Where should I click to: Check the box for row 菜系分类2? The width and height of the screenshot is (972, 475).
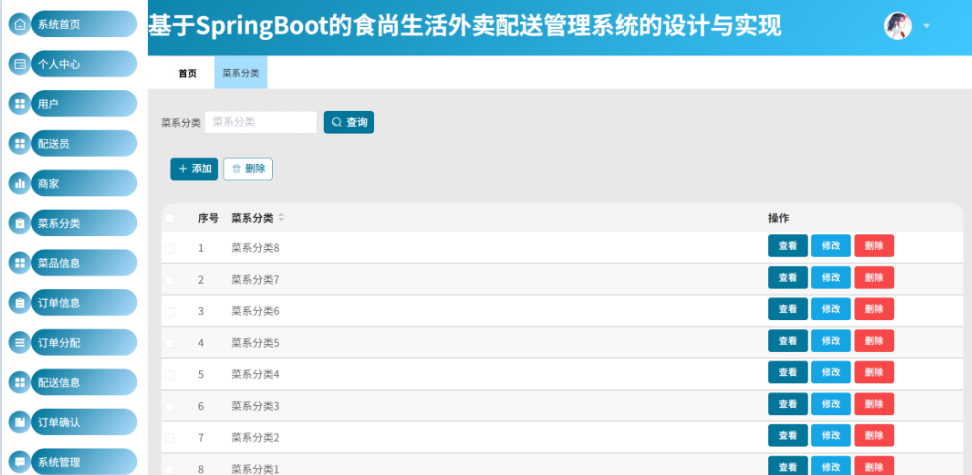point(169,438)
